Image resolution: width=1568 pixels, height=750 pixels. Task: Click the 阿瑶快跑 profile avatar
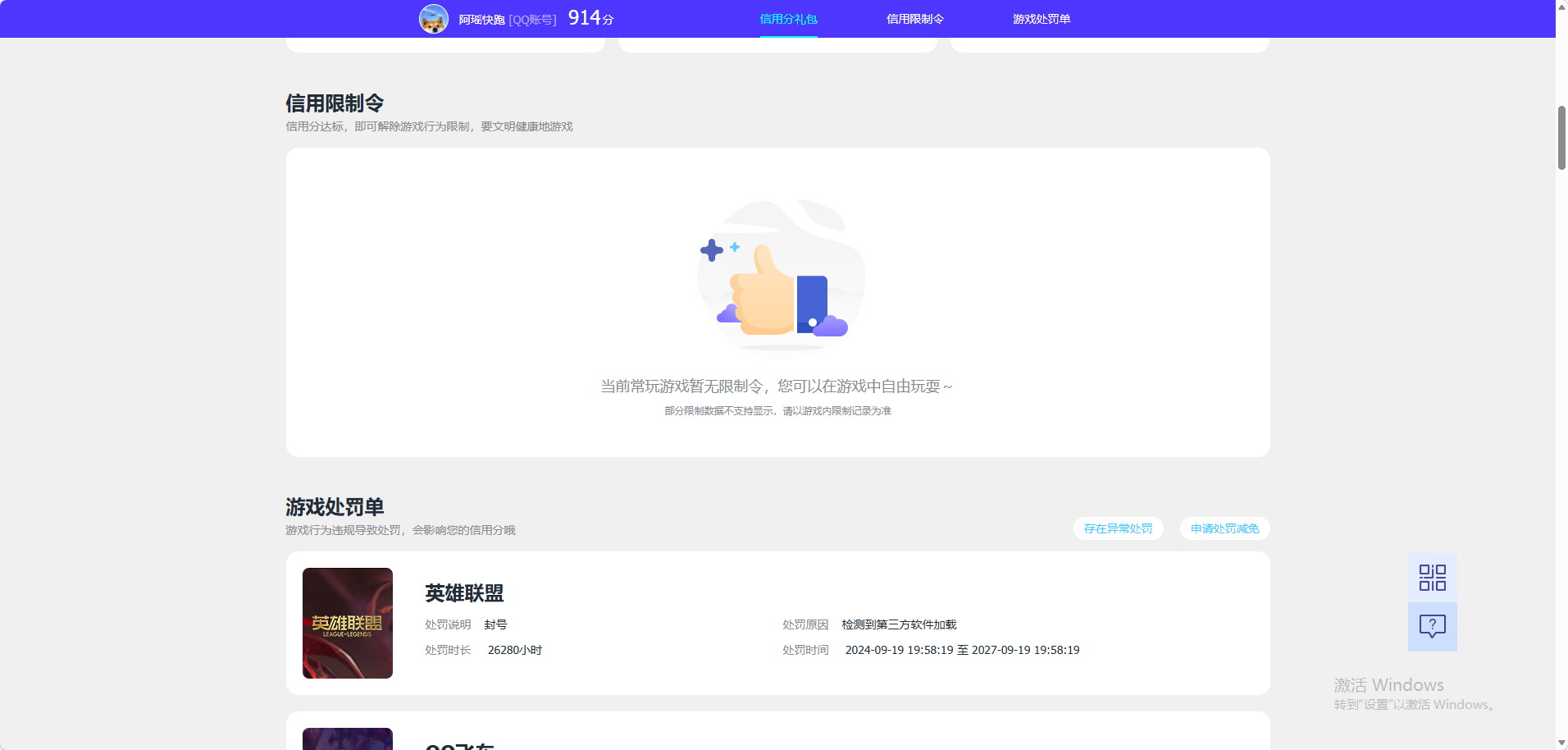(x=435, y=18)
